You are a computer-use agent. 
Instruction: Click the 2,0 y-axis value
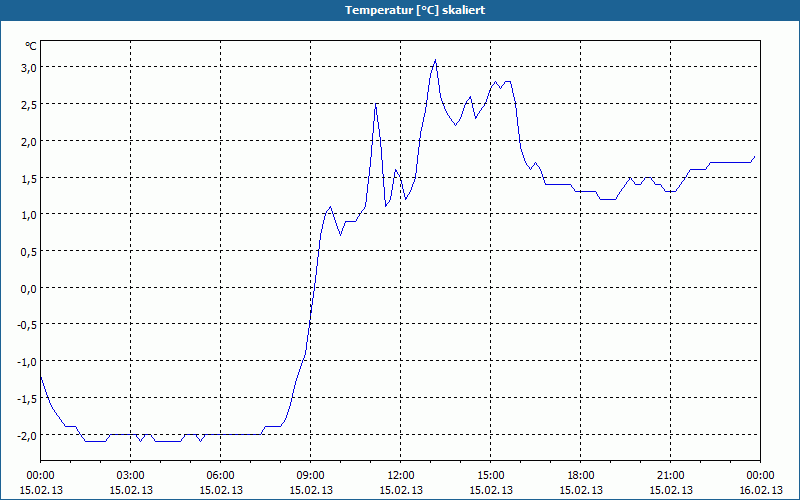[28, 141]
